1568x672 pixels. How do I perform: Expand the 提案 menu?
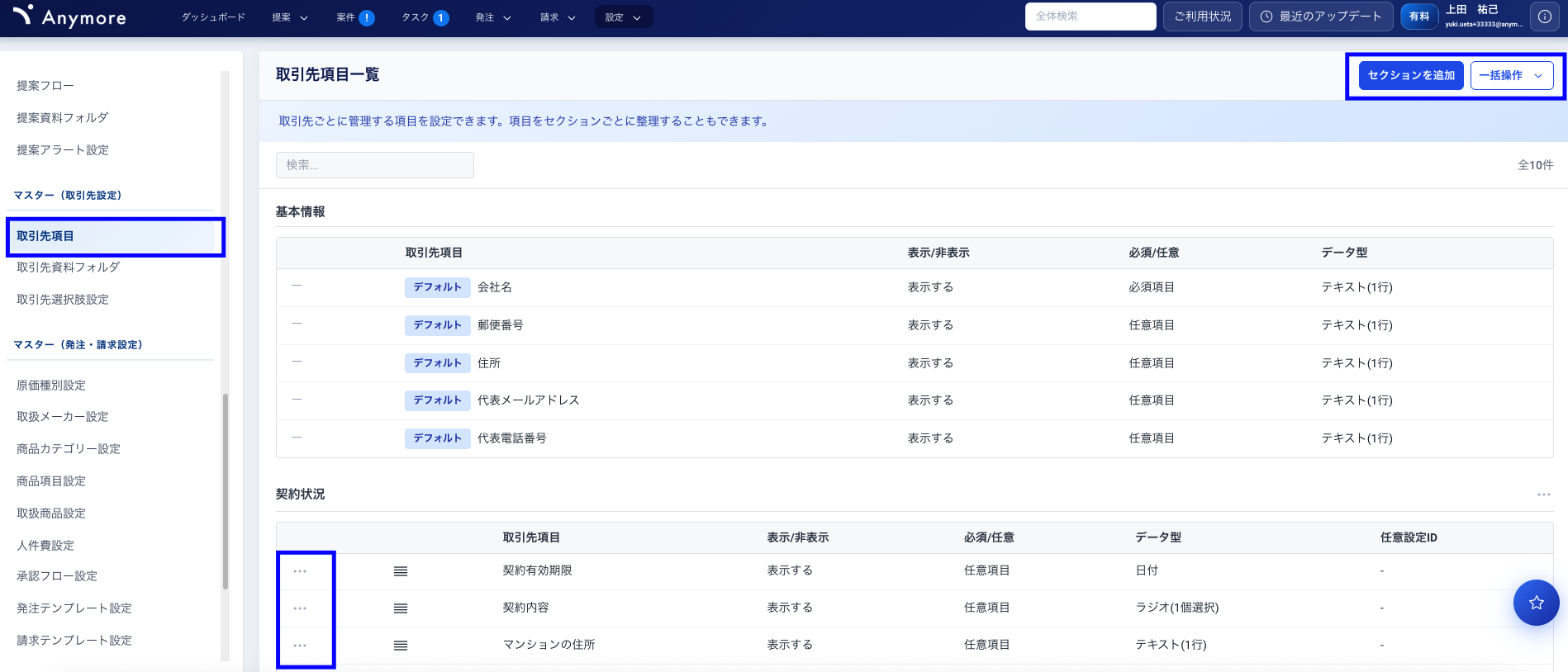click(290, 17)
